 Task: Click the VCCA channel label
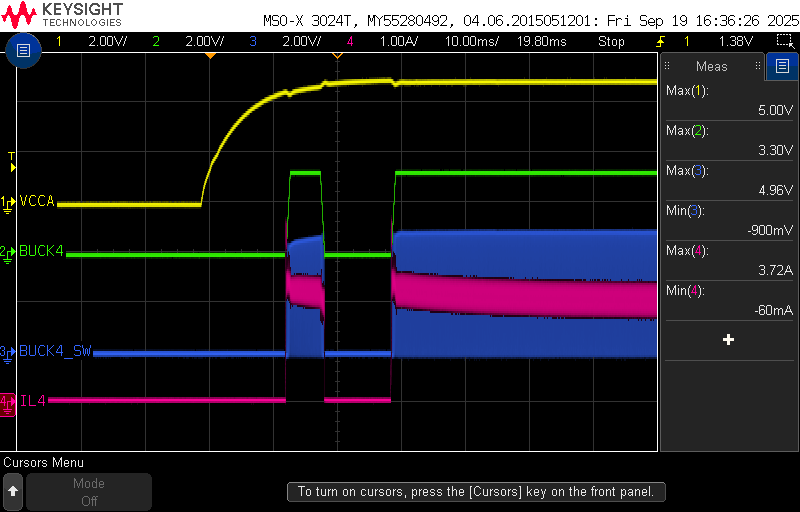click(37, 201)
